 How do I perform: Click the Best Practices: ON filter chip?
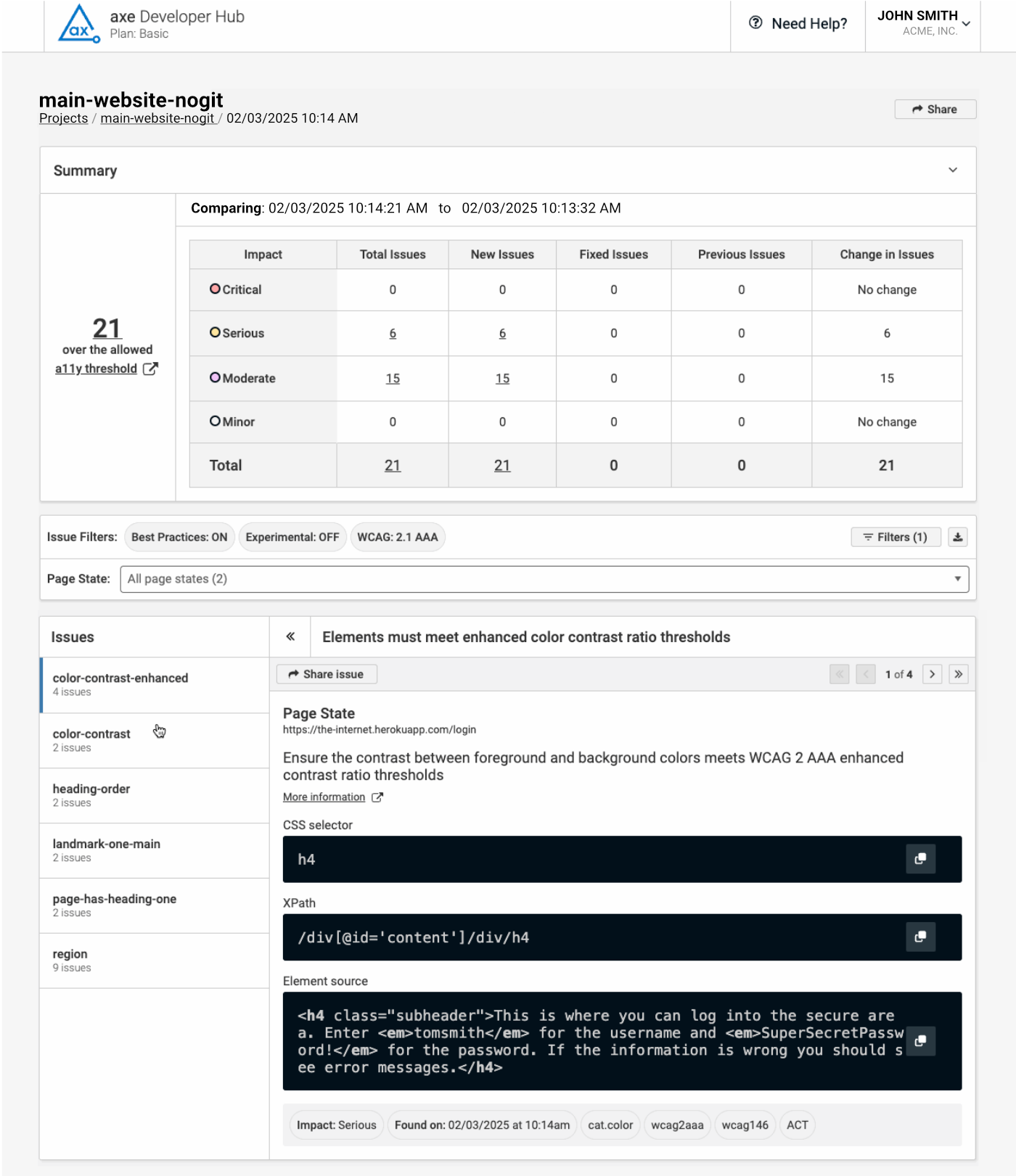pos(179,537)
